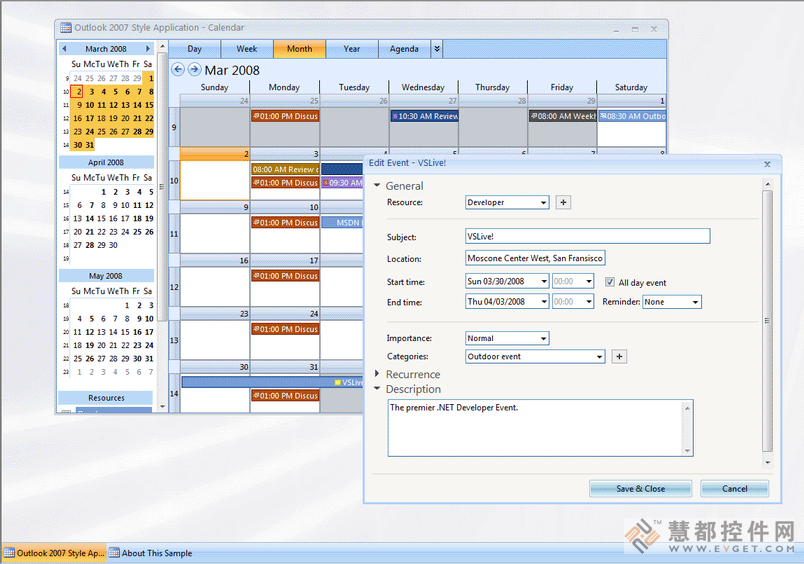Click the forward arrow beside Mar 2008

tap(194, 69)
